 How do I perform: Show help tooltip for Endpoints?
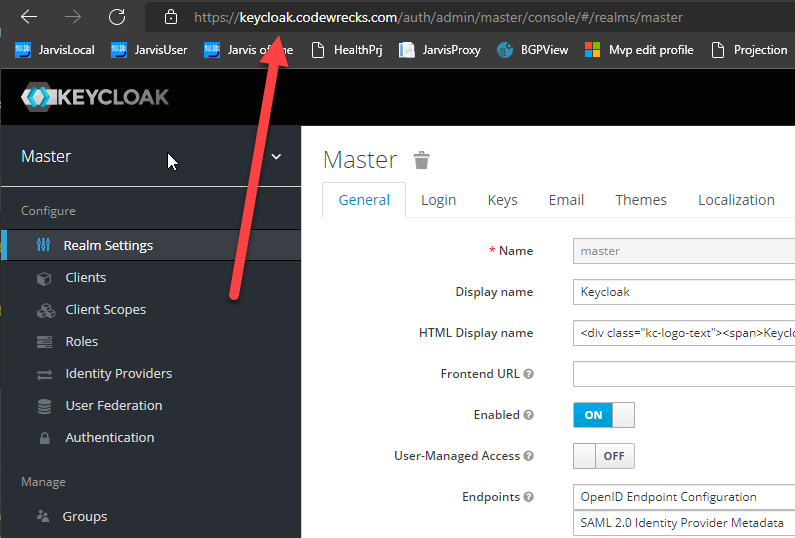point(528,497)
